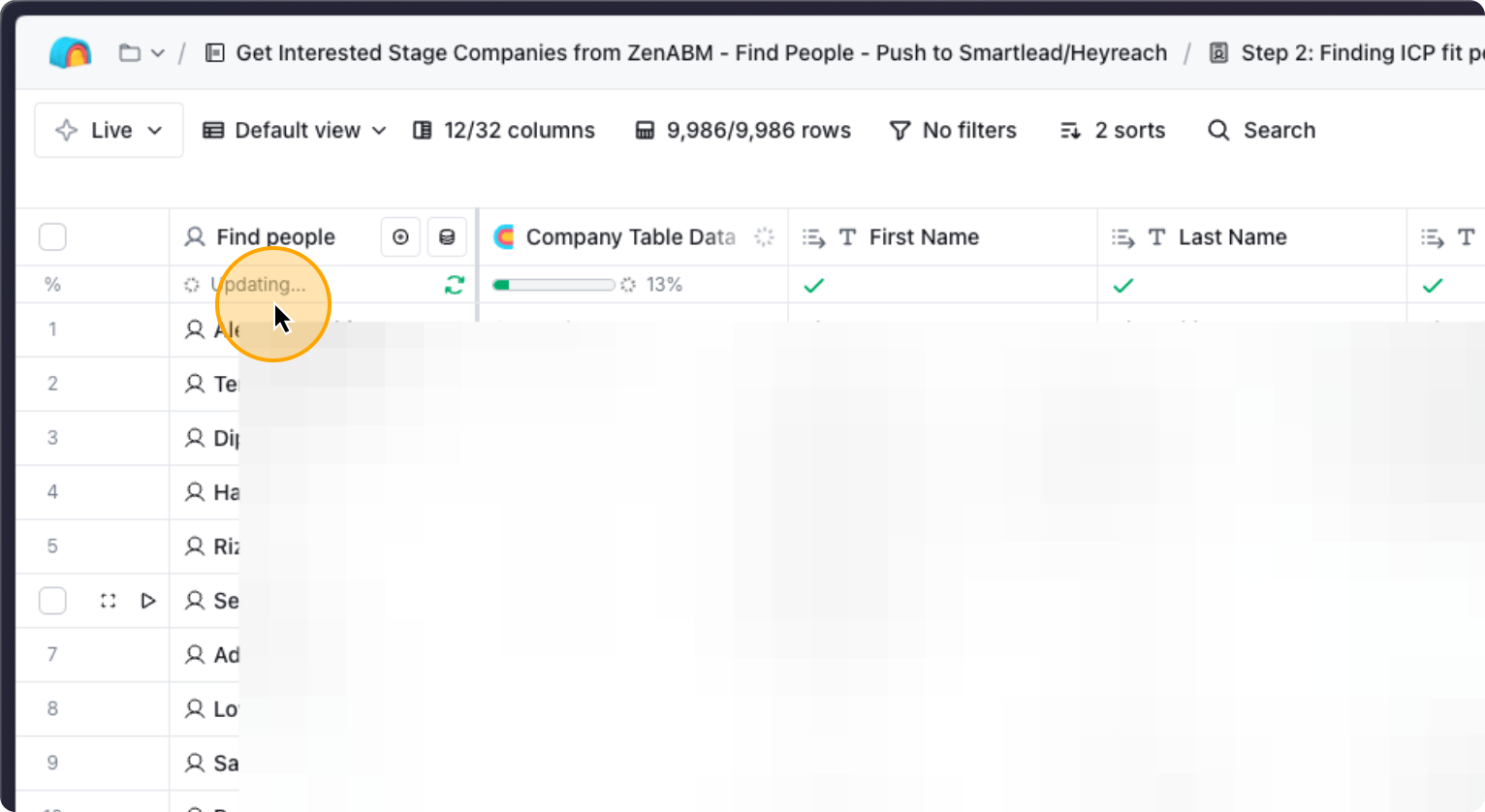Click the 13% progress bar
Image resolution: width=1485 pixels, height=812 pixels.
click(x=553, y=285)
